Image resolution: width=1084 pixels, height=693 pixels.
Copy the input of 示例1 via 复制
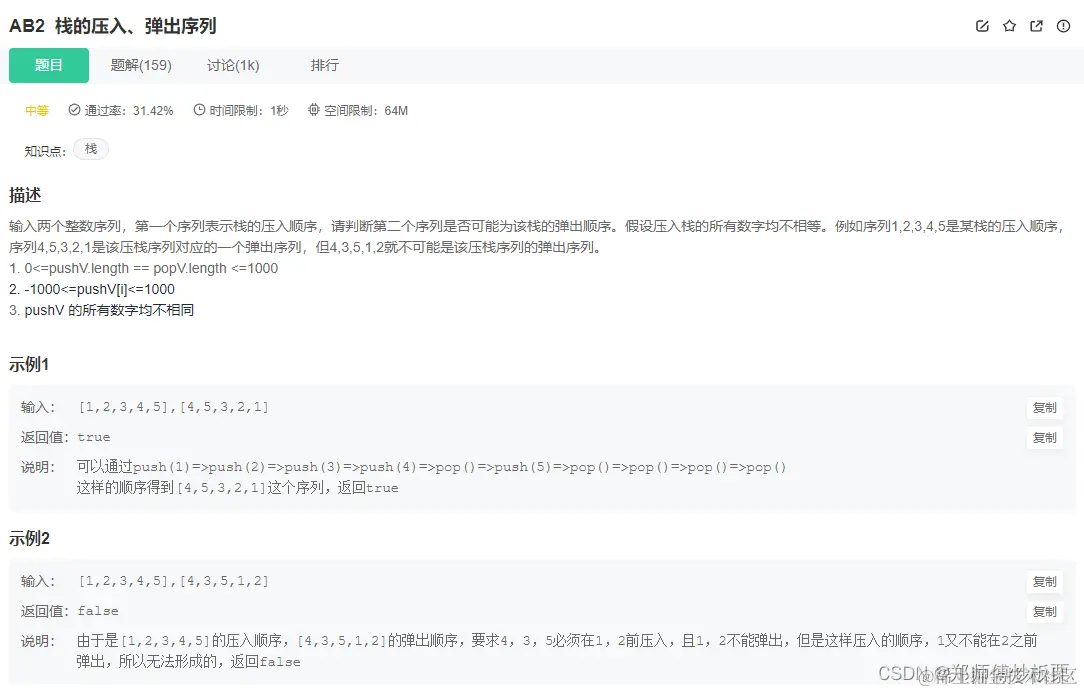click(1044, 407)
